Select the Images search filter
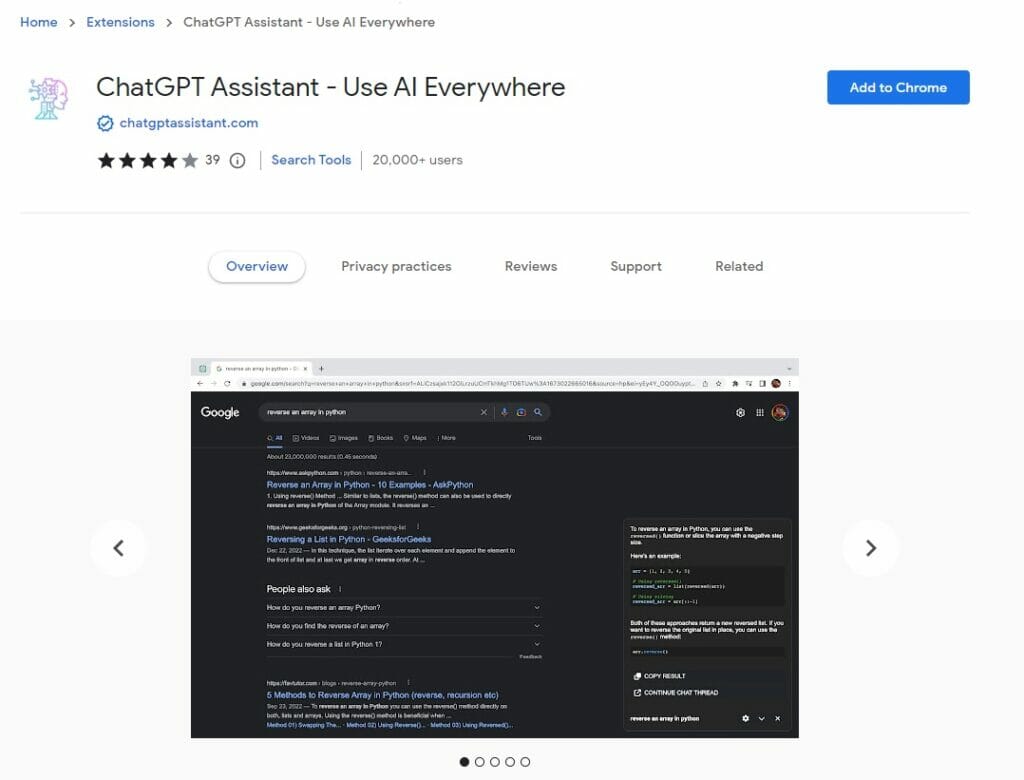This screenshot has width=1024, height=780. [x=344, y=438]
